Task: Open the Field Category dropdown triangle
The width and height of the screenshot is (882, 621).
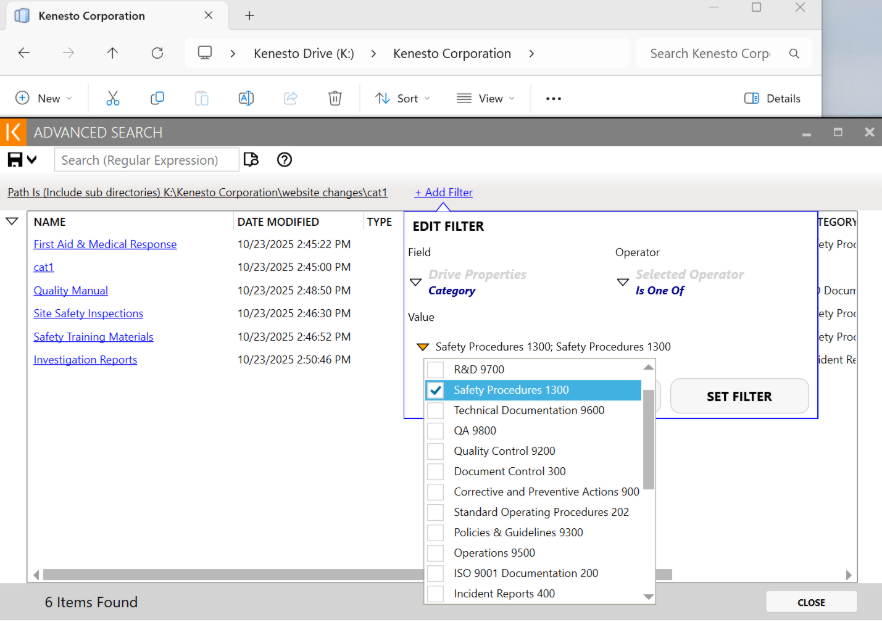Action: (x=416, y=282)
